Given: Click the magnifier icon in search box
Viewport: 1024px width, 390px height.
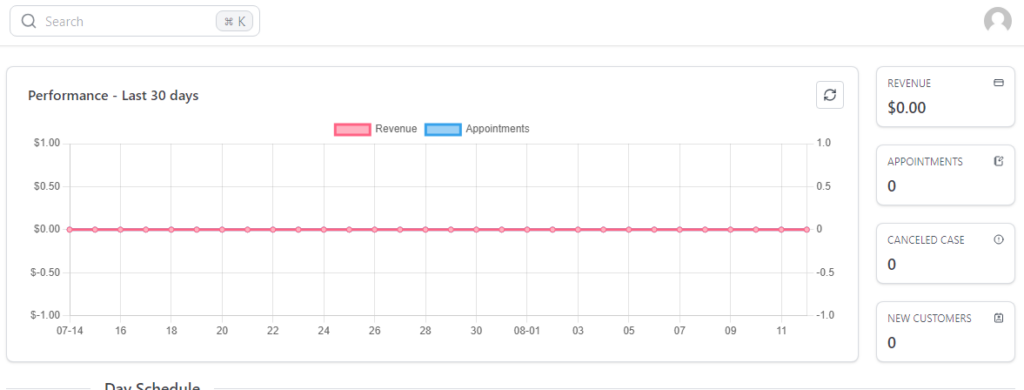Looking at the screenshot, I should (29, 22).
